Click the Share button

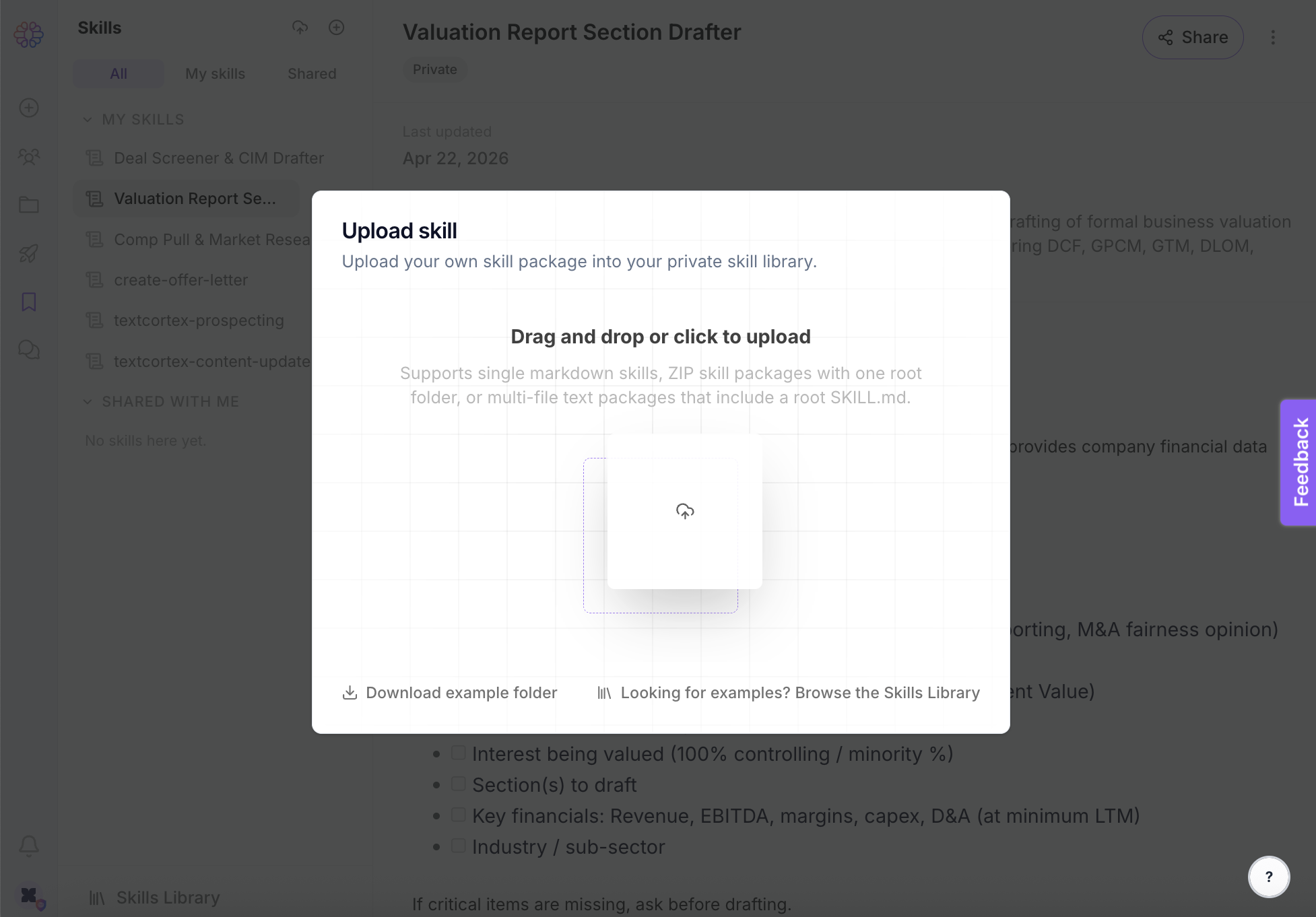tap(1192, 37)
